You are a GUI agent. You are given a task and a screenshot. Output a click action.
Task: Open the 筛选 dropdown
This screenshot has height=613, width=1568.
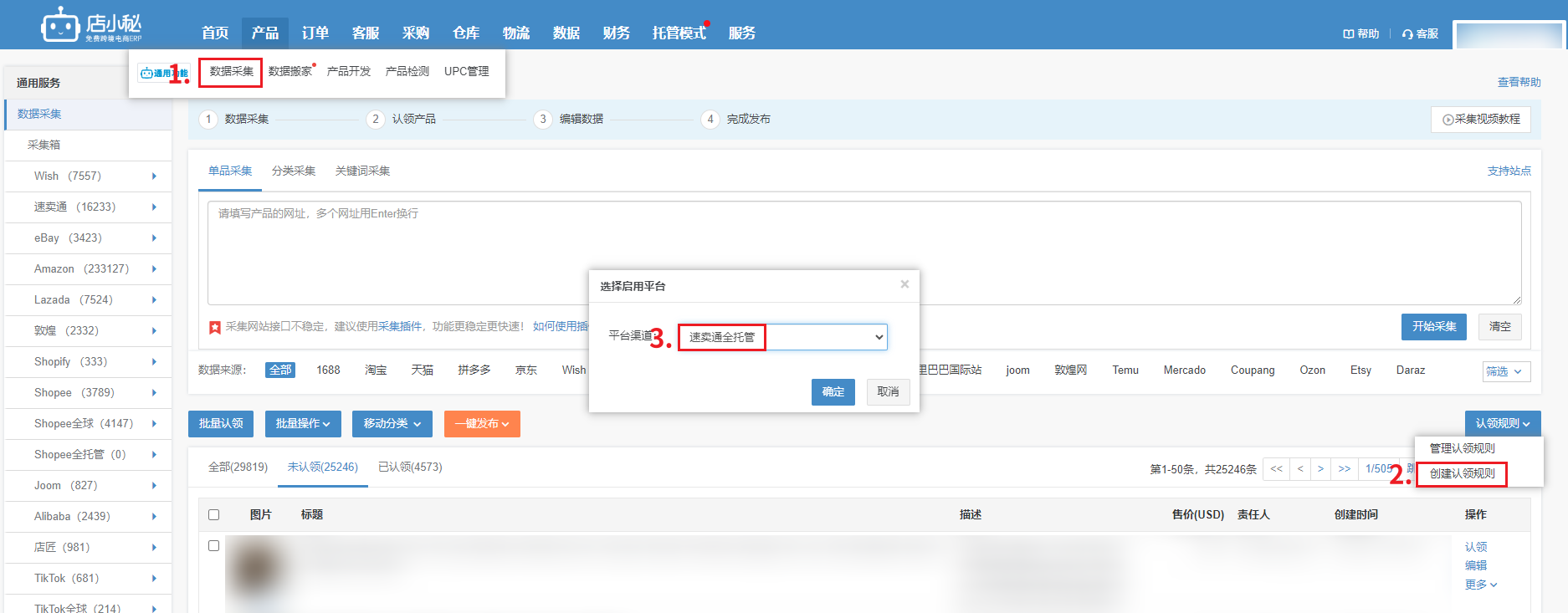(1506, 371)
